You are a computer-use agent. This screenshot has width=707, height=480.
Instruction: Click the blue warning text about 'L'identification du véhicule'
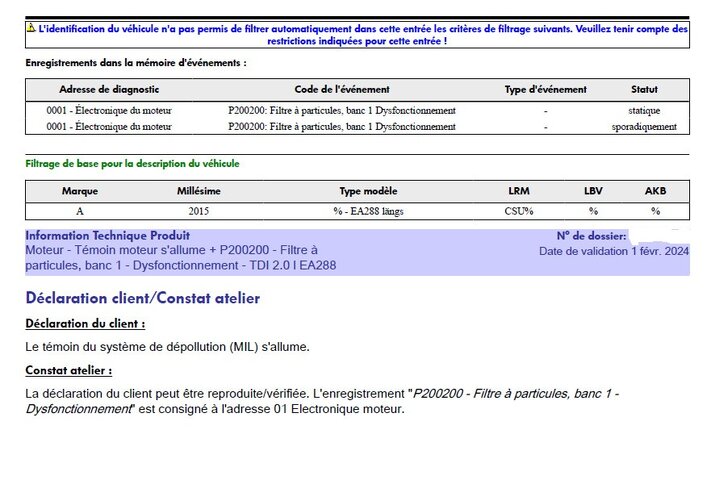click(362, 35)
